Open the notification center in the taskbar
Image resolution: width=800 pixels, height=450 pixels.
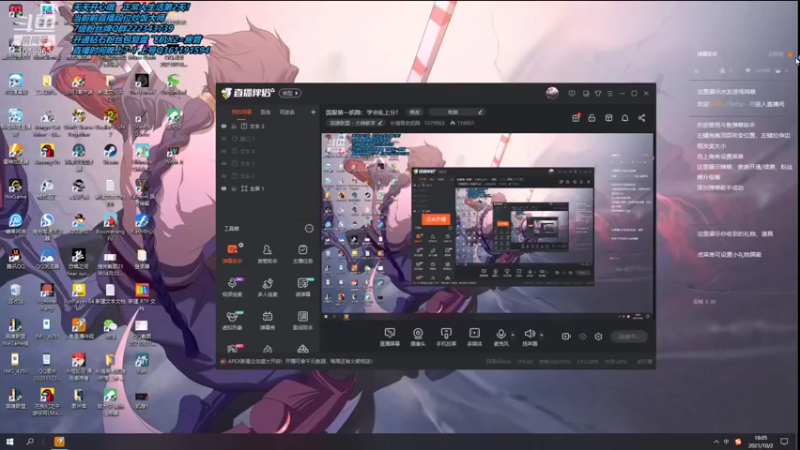coord(784,441)
